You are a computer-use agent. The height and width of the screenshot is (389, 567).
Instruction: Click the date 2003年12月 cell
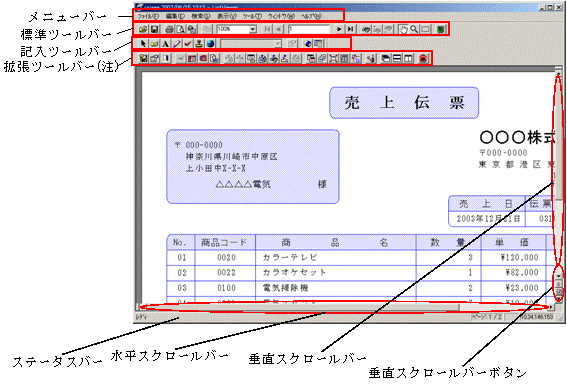[x=487, y=219]
